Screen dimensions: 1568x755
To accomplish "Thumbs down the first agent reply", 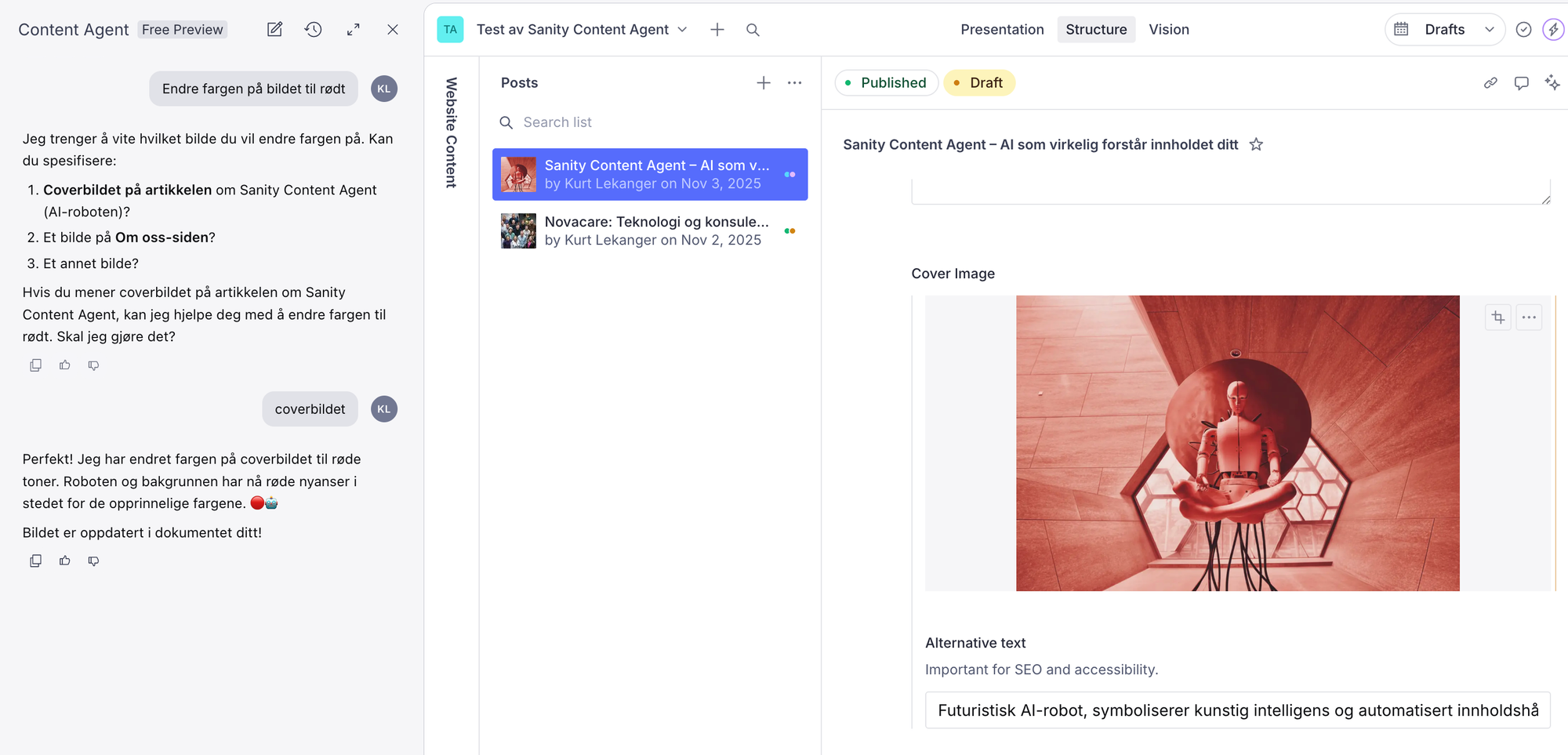I will coord(93,365).
